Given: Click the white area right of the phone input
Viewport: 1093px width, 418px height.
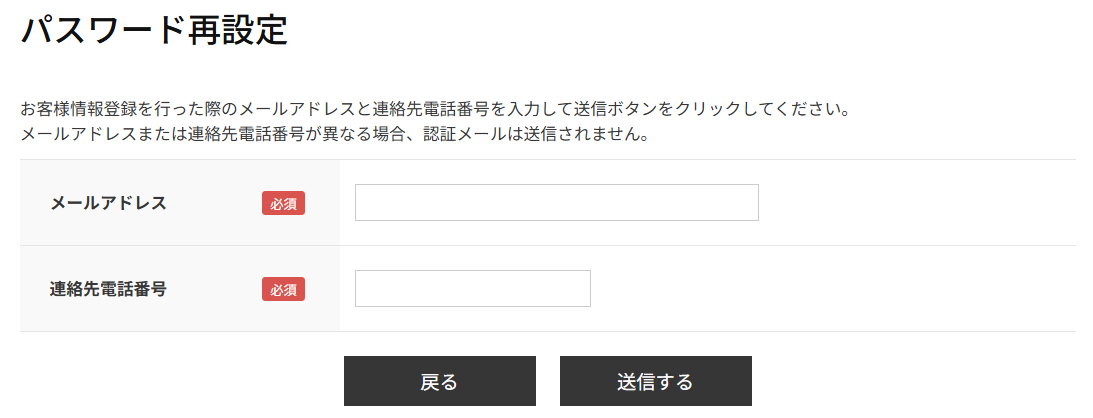Looking at the screenshot, I should (x=830, y=288).
